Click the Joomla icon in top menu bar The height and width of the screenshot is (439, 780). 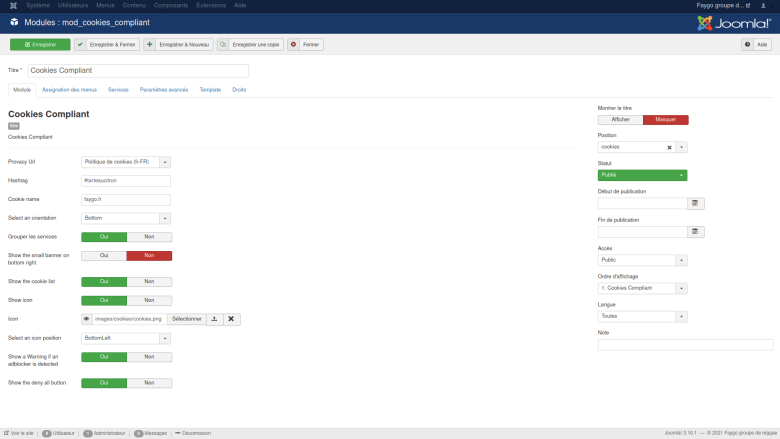[x=13, y=5]
